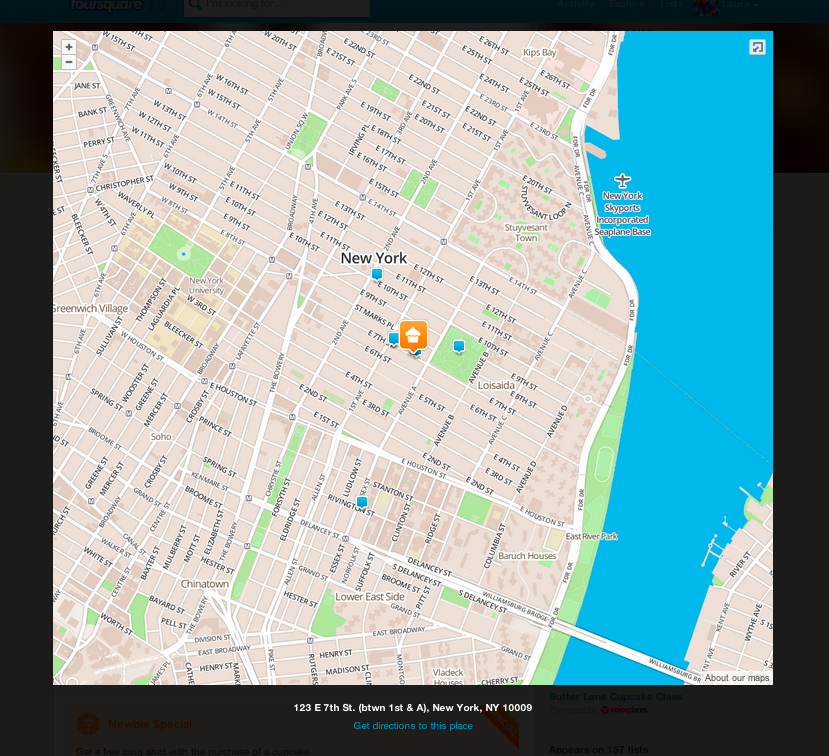
Task: Click the blue pin near E 10th St
Action: [376, 274]
